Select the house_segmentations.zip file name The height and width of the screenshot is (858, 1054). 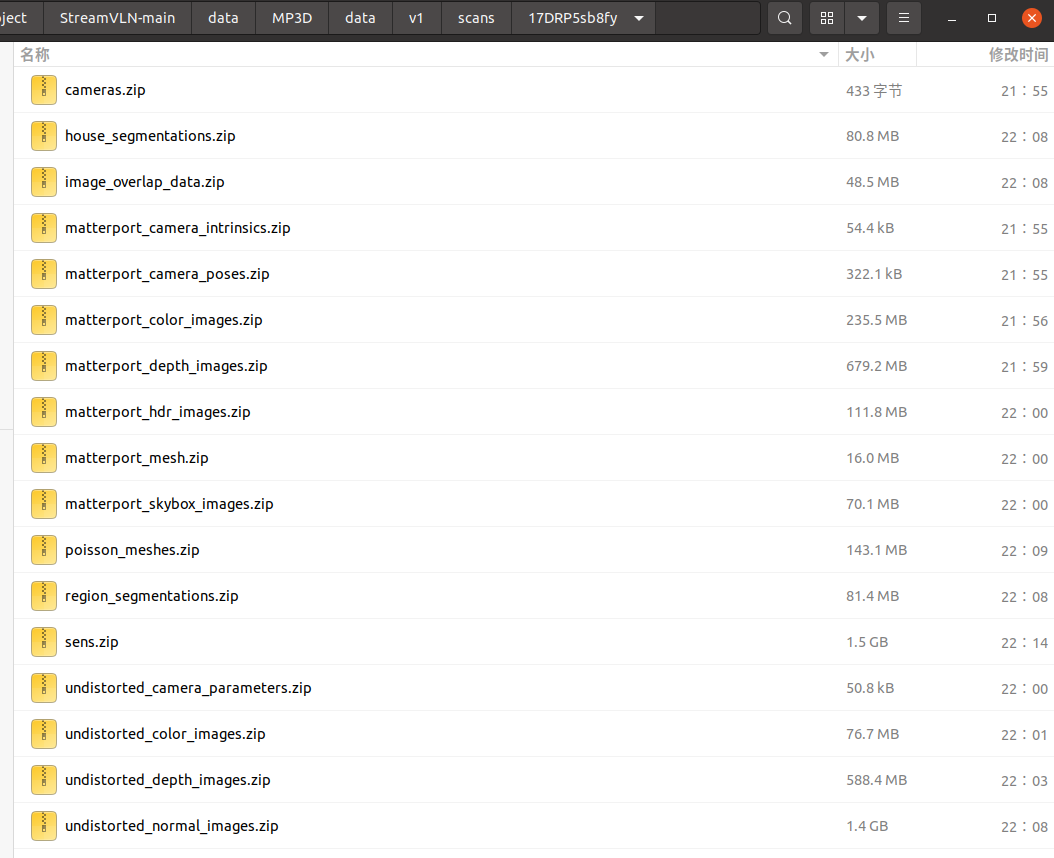click(x=150, y=136)
